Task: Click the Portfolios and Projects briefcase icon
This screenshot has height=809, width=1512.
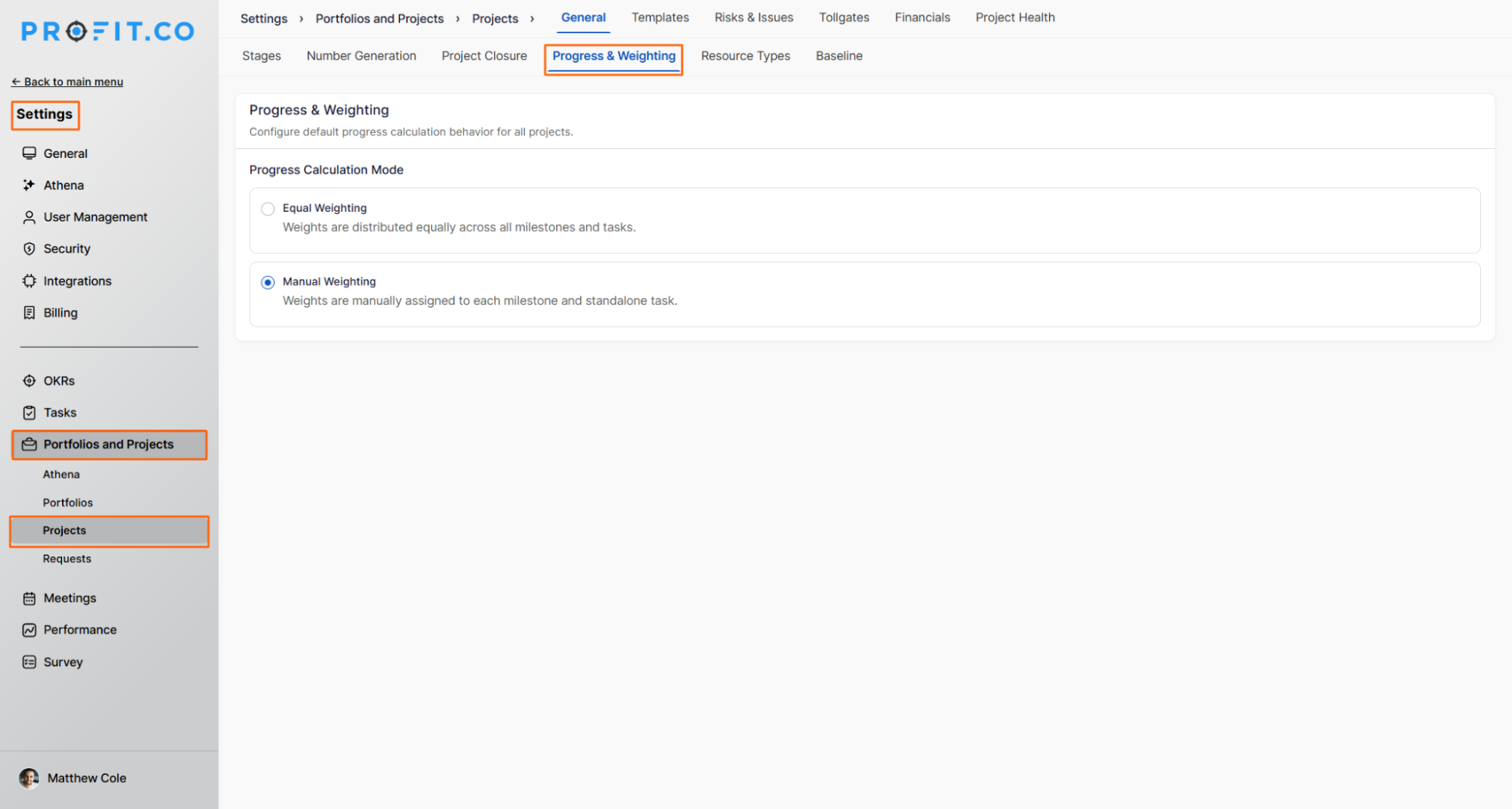Action: pos(29,445)
